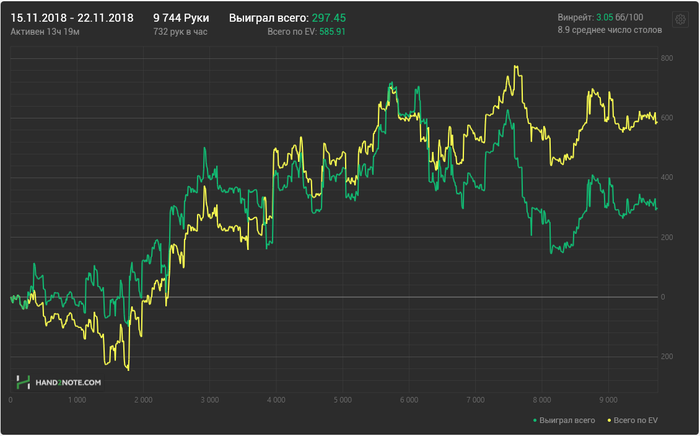Screen dimensions: 700x436
Task: Click the 800 y-axis label
Action: [x=666, y=61]
